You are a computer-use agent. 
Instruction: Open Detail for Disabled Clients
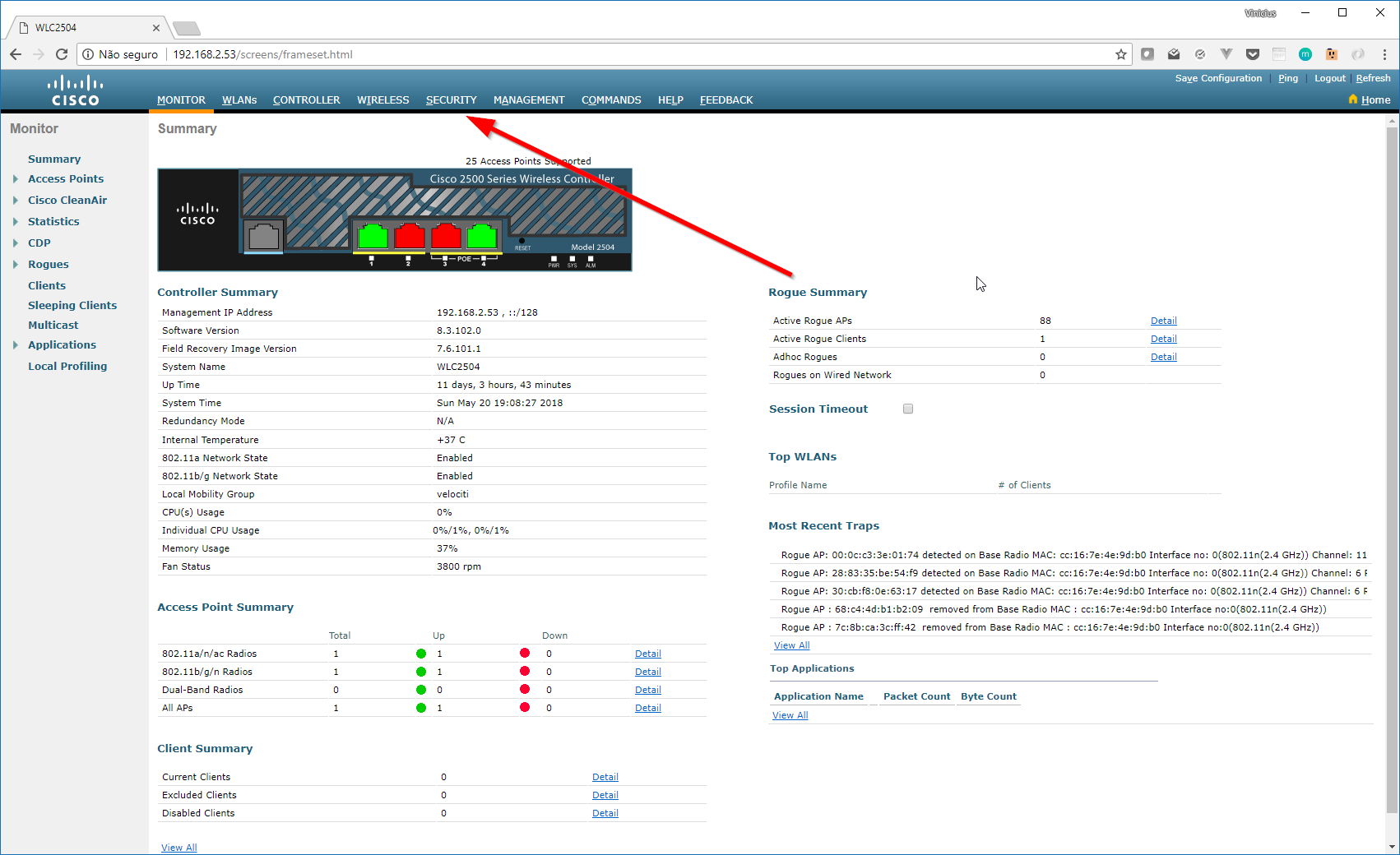pos(605,813)
